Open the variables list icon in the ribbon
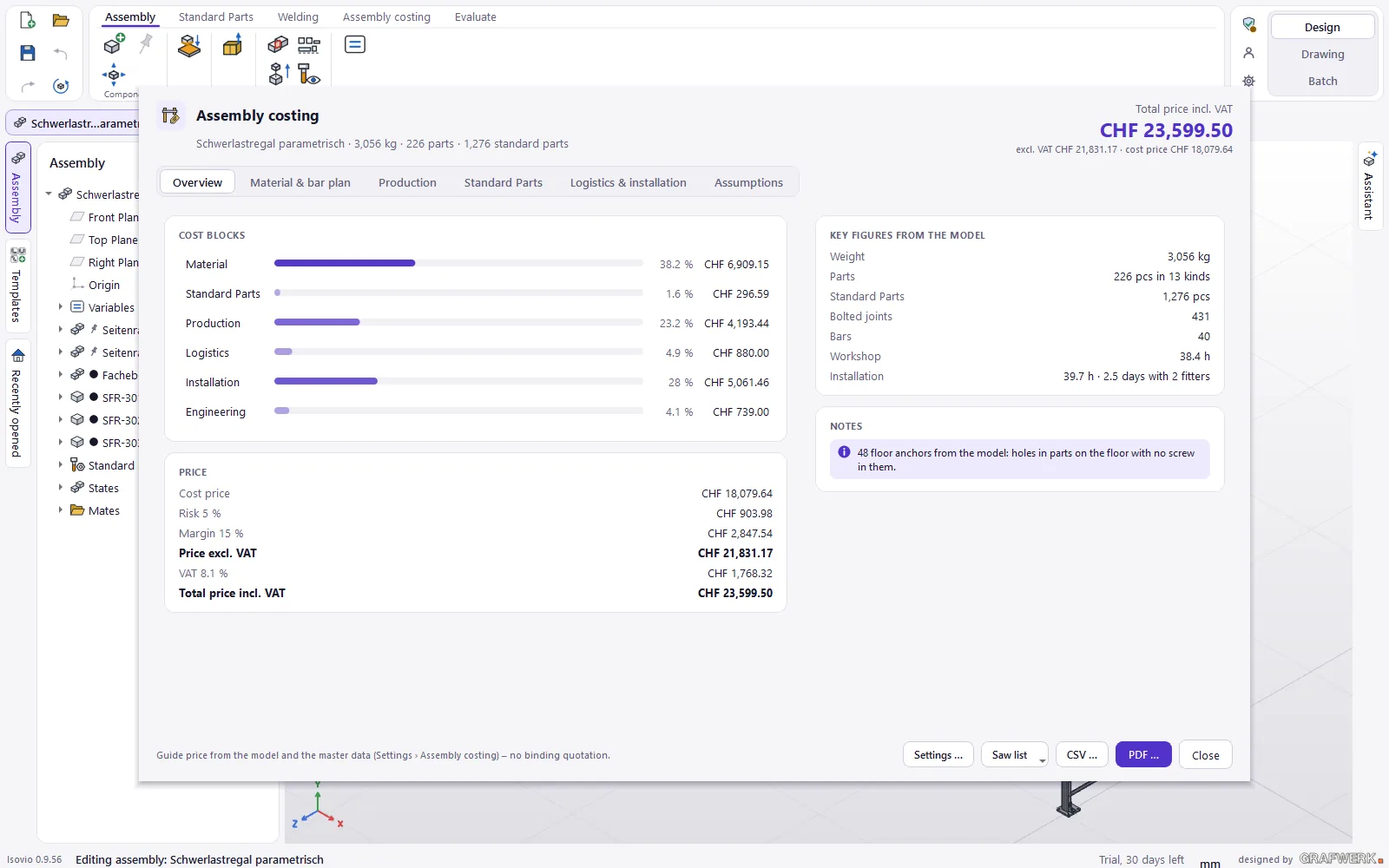Viewport: 1389px width, 868px height. coord(355,44)
